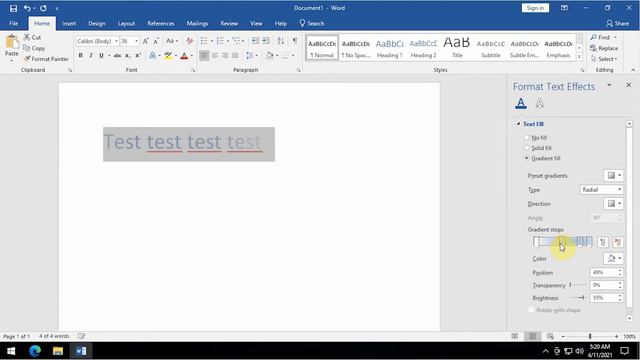Click the Share button

[618, 24]
